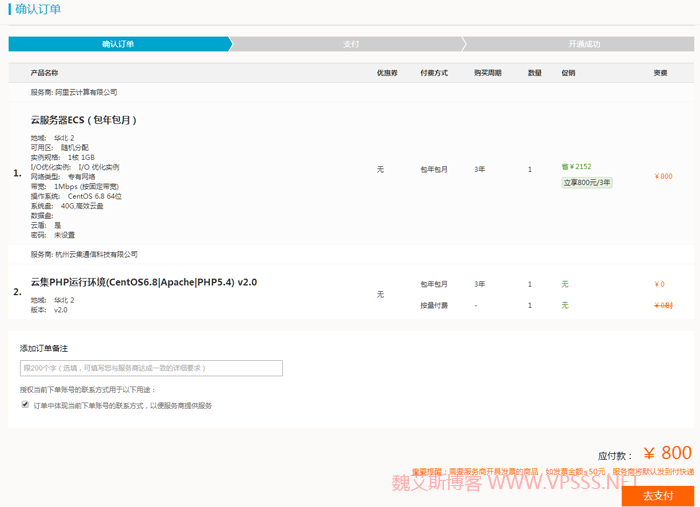Toggle the contact info authorization checkbox

coord(25,405)
